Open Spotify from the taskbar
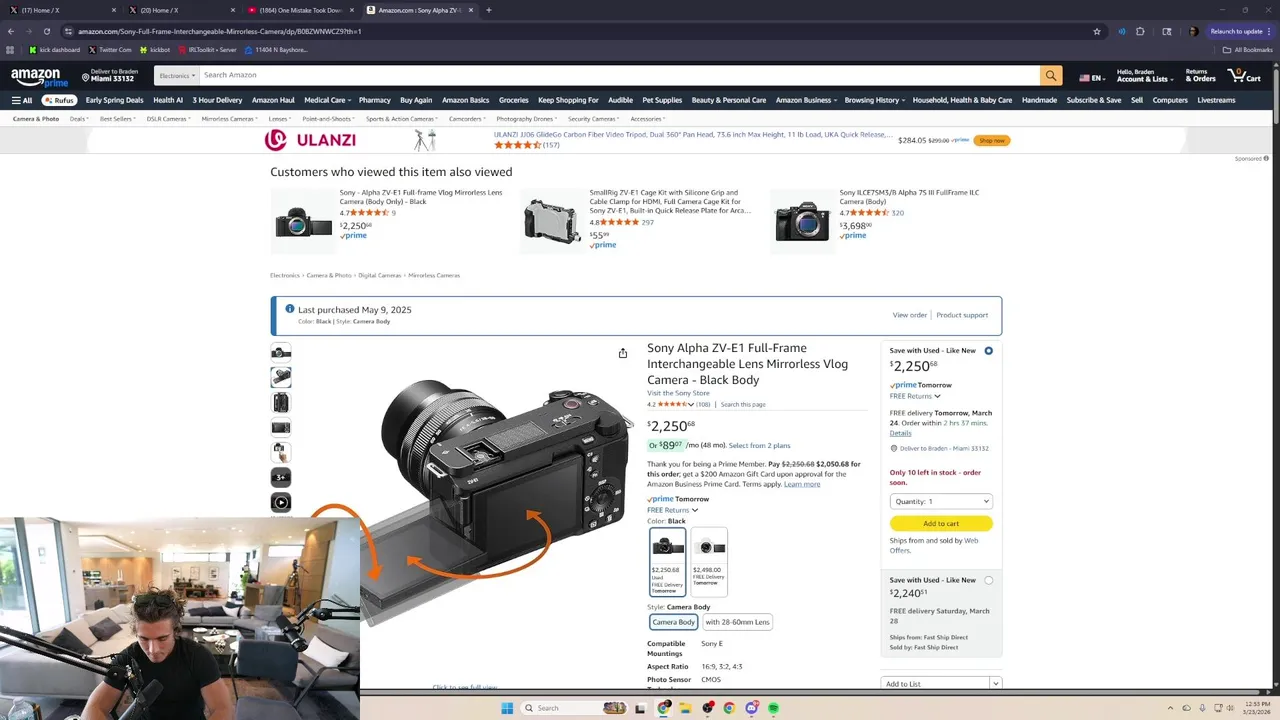 click(x=774, y=708)
